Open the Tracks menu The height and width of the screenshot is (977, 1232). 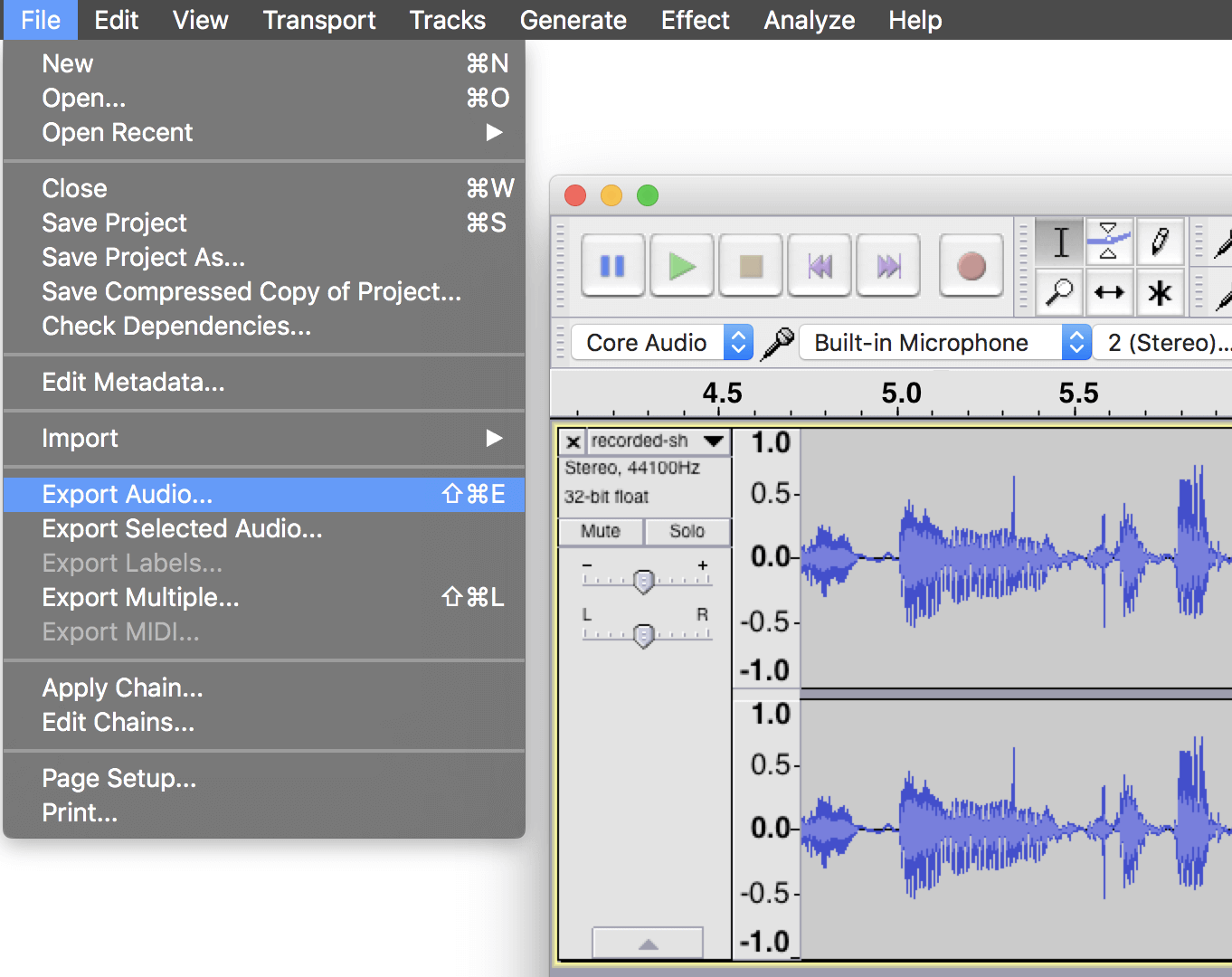point(447,20)
